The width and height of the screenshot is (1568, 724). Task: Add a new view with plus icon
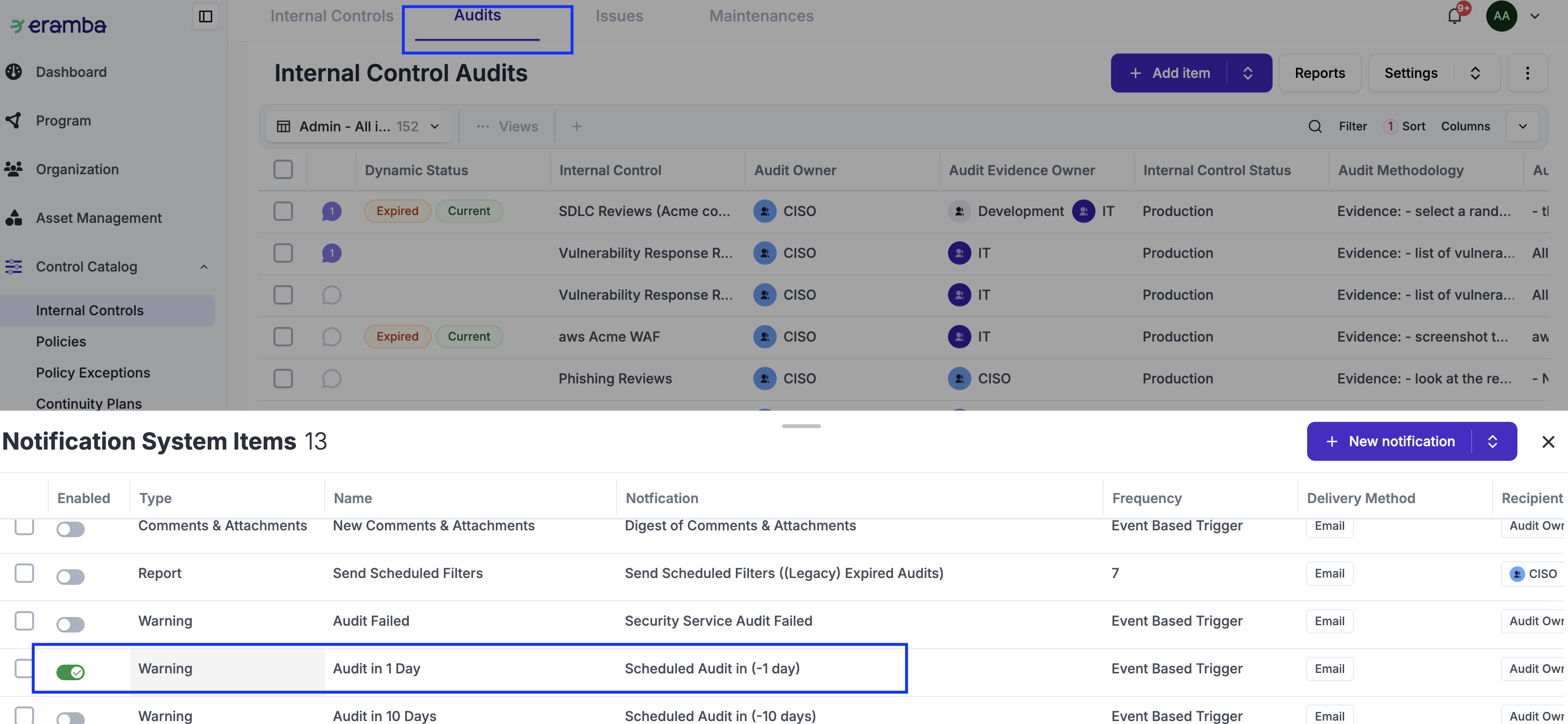pos(576,126)
